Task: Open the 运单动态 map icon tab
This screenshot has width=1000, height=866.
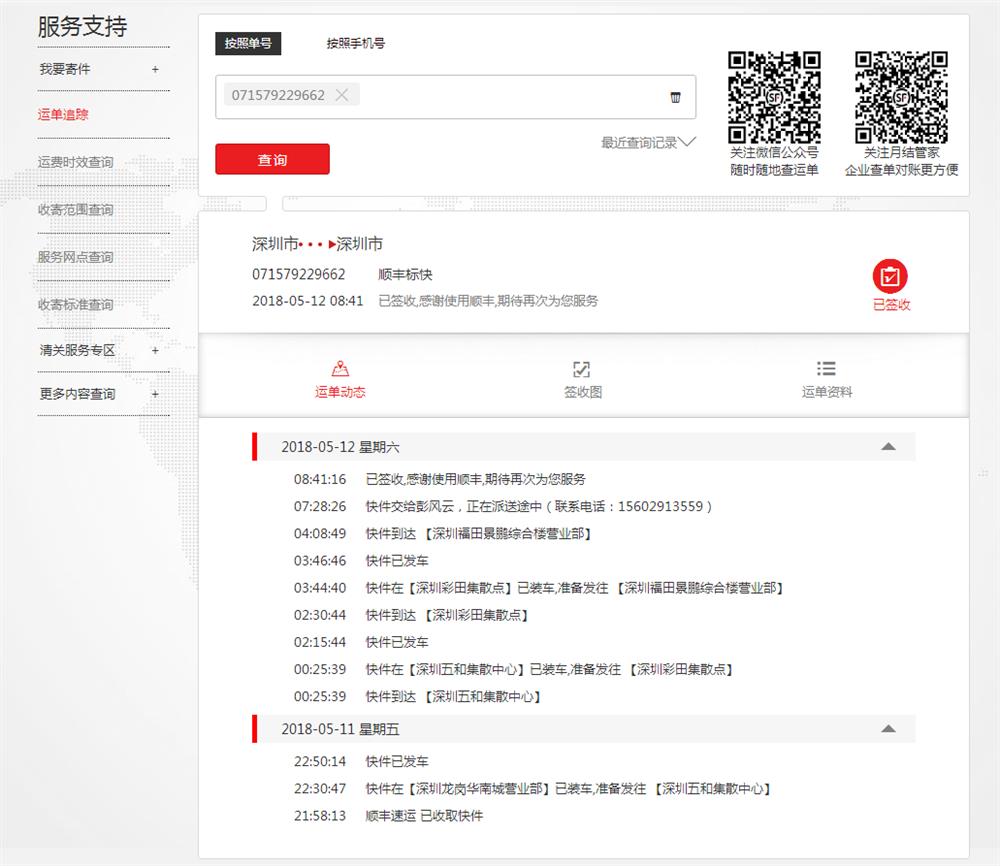Action: coord(340,369)
